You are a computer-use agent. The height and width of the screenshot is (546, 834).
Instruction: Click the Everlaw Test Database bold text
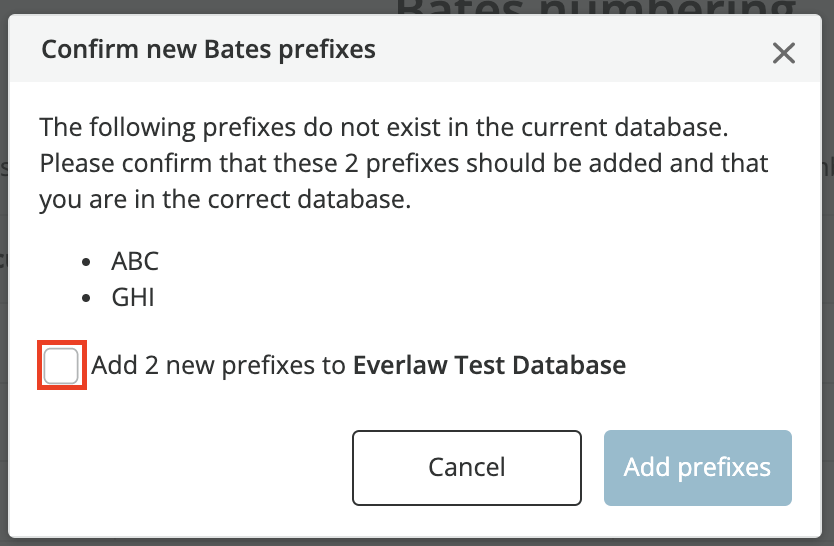489,365
